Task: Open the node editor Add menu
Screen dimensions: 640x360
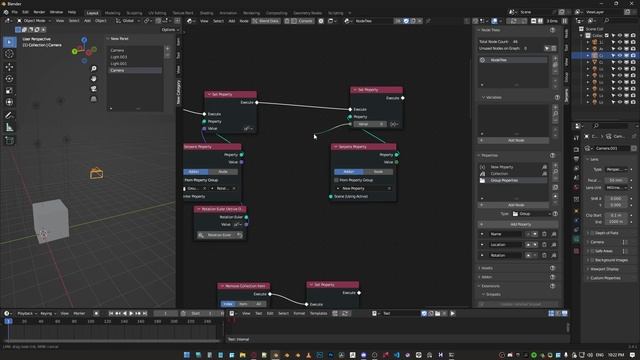Action: click(x=231, y=21)
